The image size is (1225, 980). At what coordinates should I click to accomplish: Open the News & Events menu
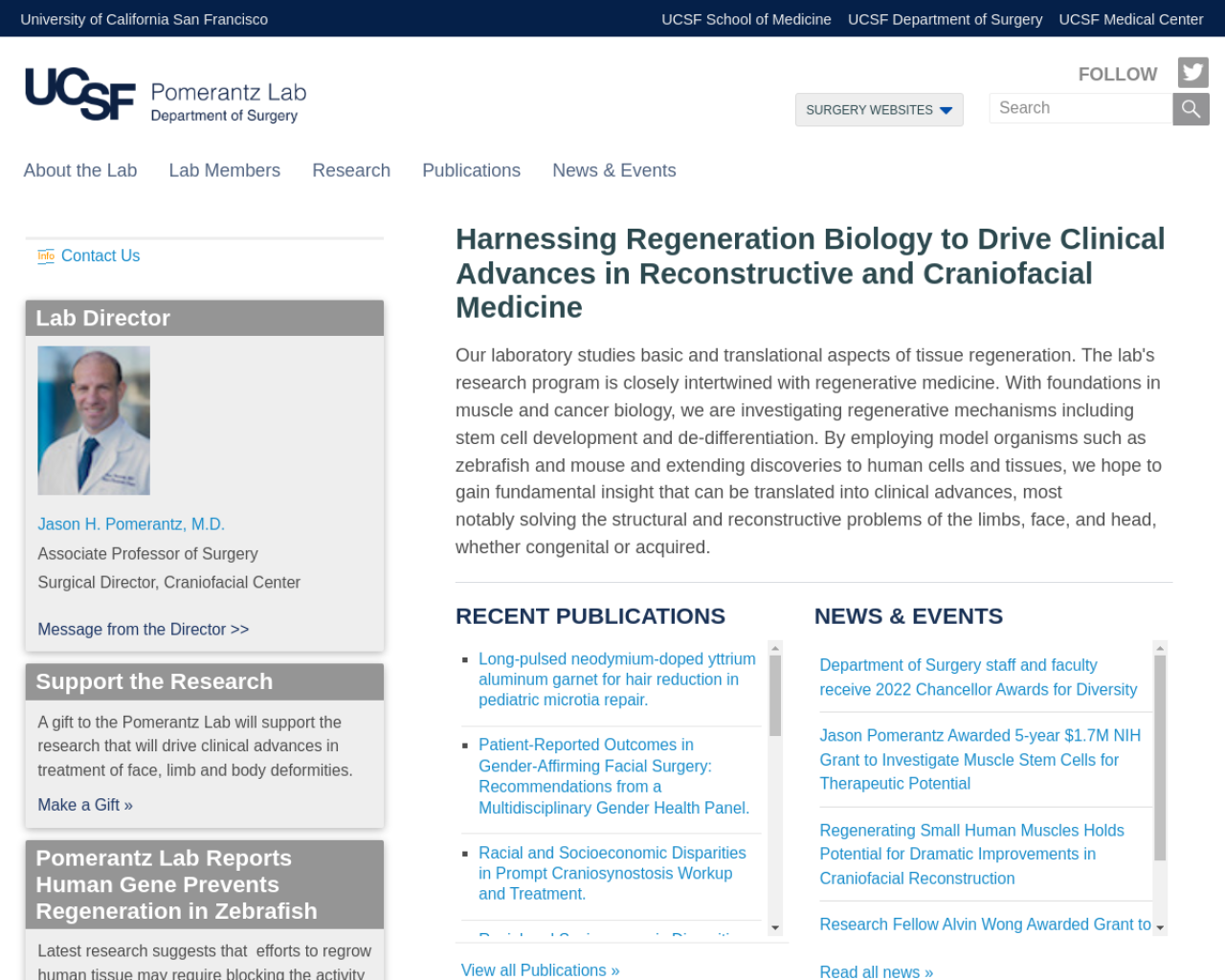614,170
